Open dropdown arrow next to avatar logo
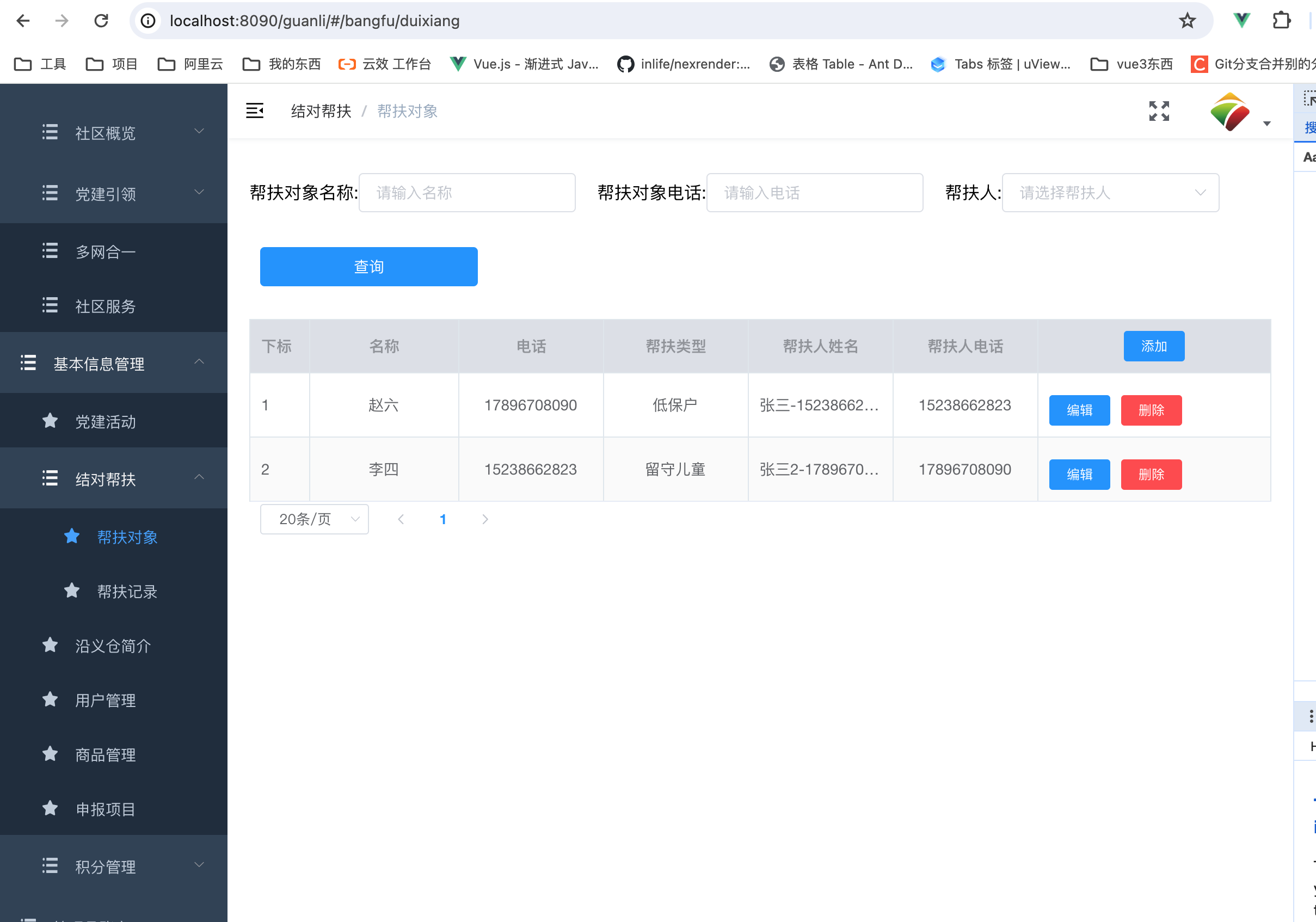The width and height of the screenshot is (1316, 922). [x=1266, y=124]
